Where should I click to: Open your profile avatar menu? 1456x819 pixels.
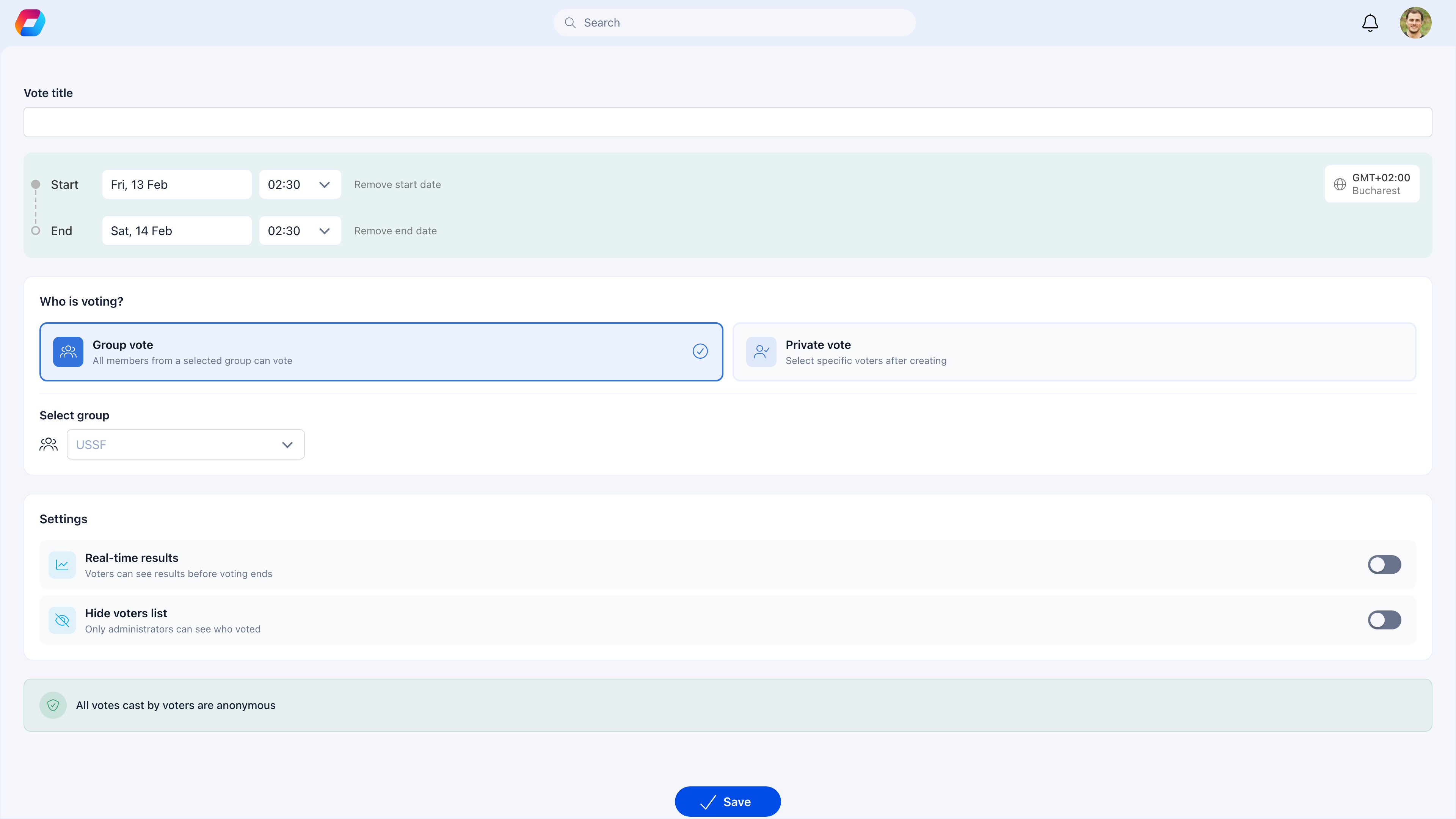pyautogui.click(x=1416, y=23)
